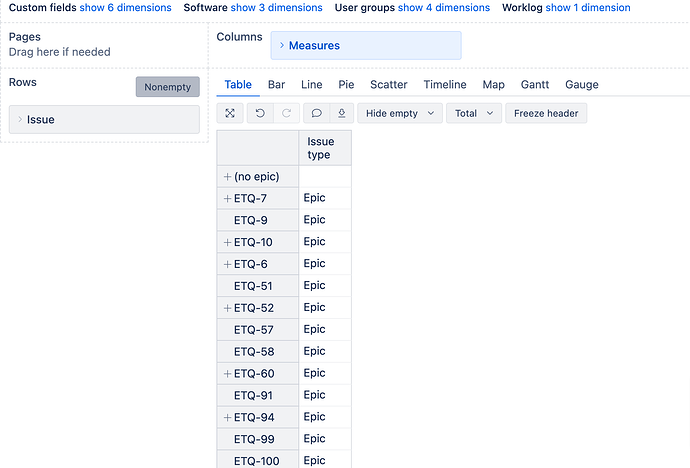Open the comment bubble icon

(316, 113)
